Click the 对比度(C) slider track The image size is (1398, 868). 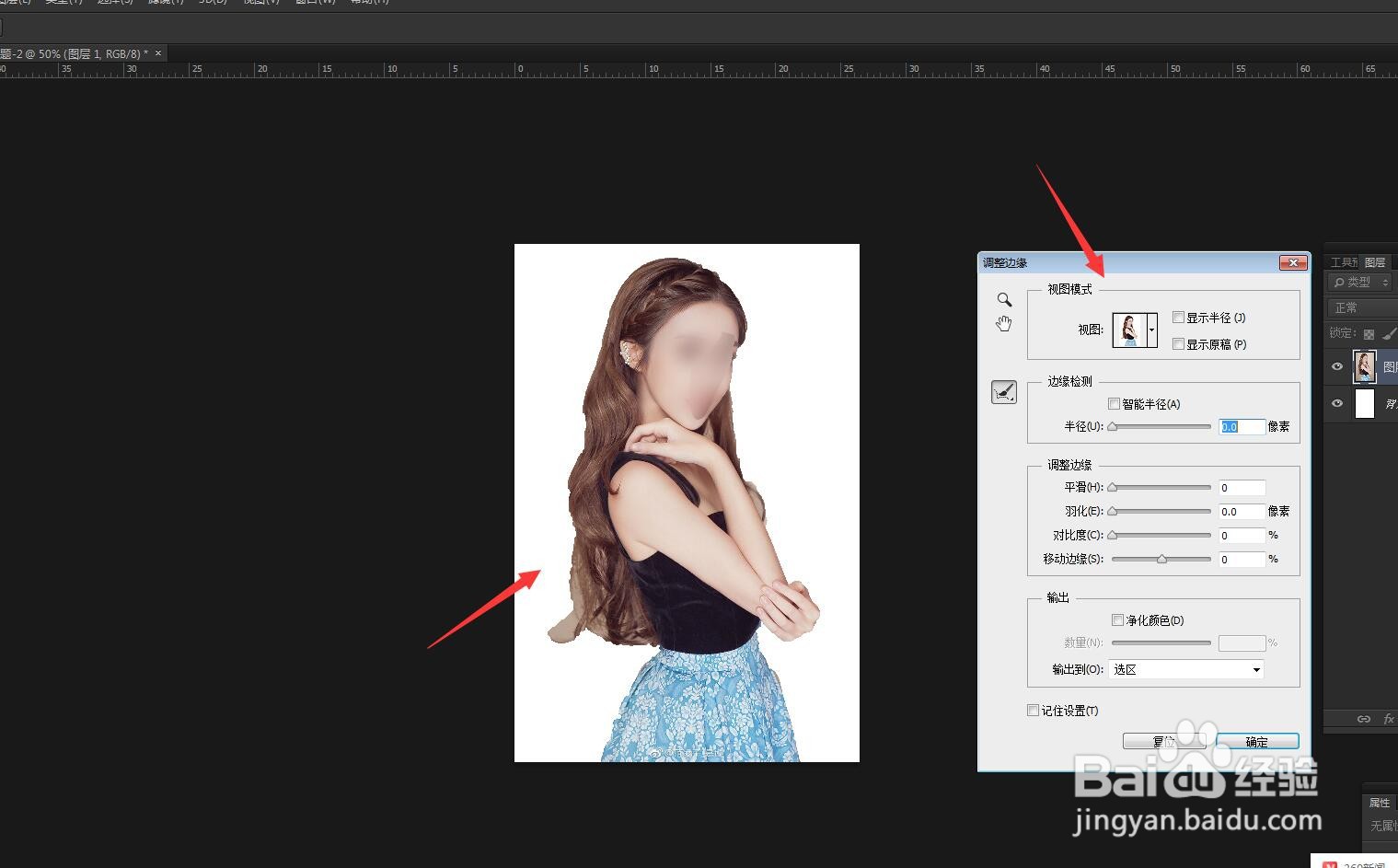click(x=1161, y=536)
